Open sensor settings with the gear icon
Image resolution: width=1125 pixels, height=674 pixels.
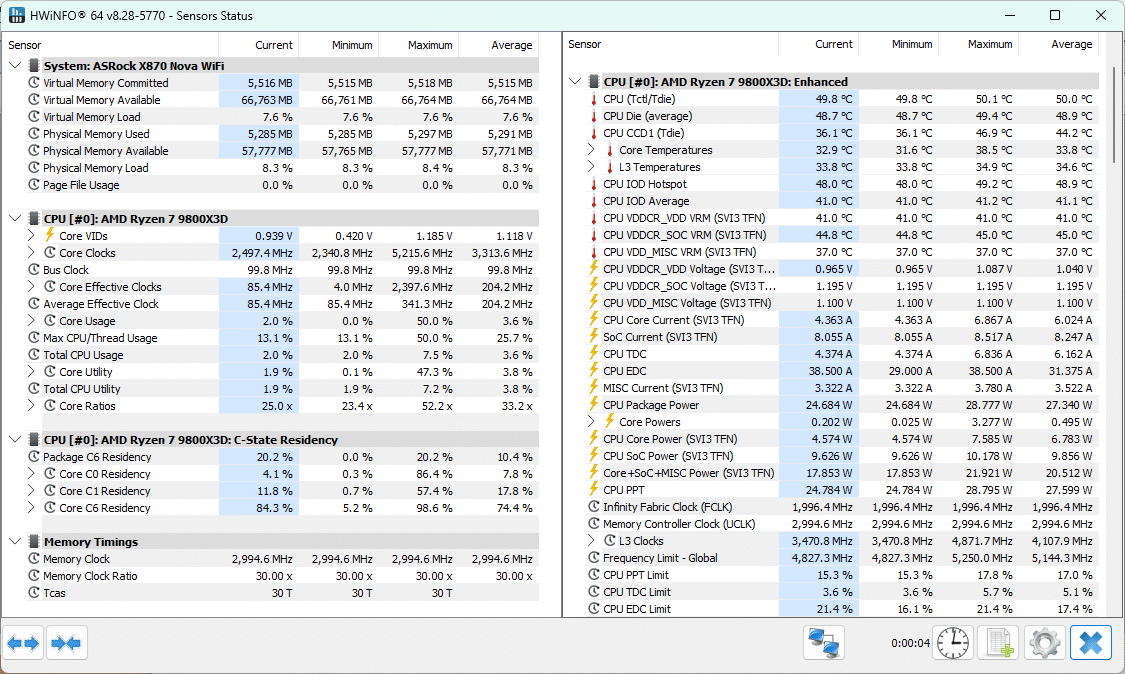click(x=1045, y=642)
